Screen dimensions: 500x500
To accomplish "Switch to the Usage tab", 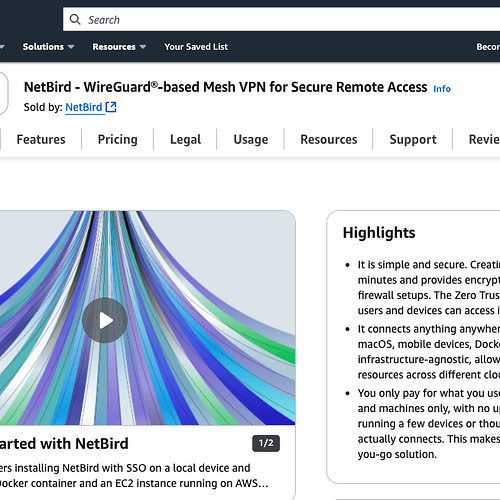I will pos(251,139).
